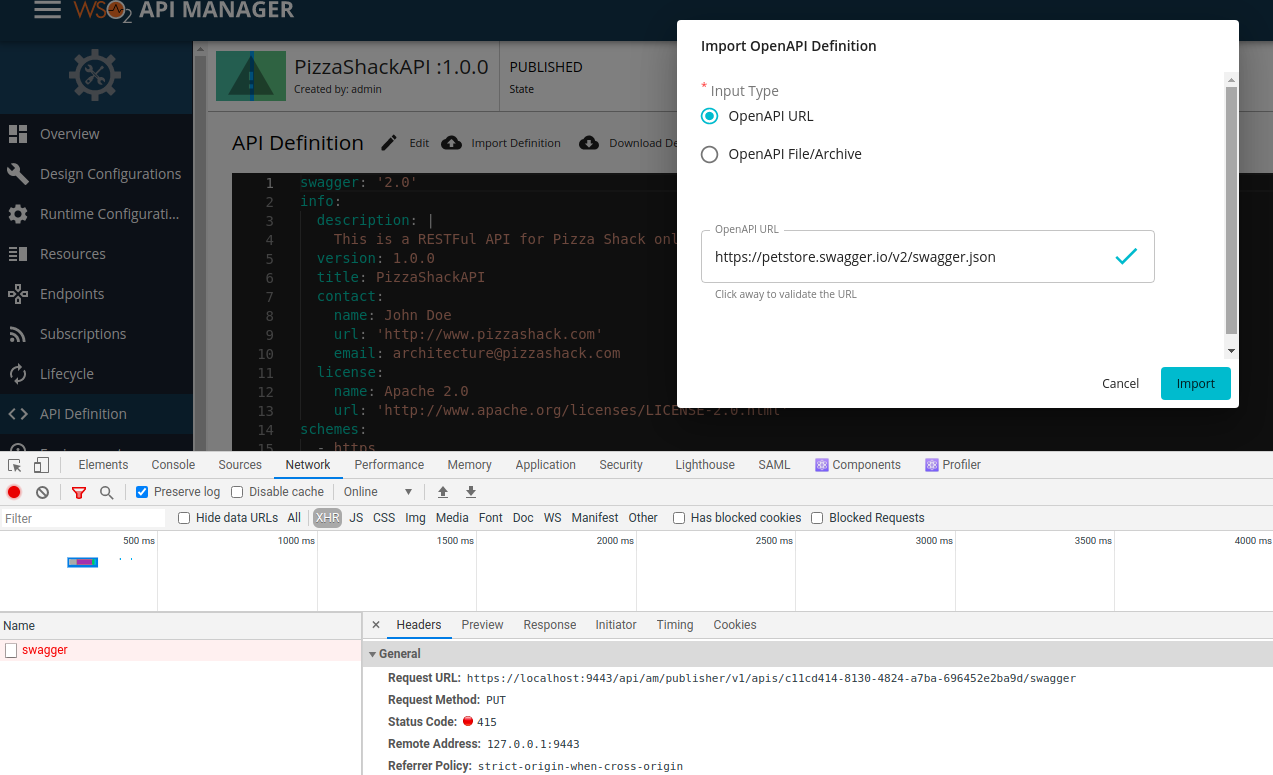The height and width of the screenshot is (775, 1273).
Task: Click the cloud upload Import Definition icon
Action: (x=452, y=143)
